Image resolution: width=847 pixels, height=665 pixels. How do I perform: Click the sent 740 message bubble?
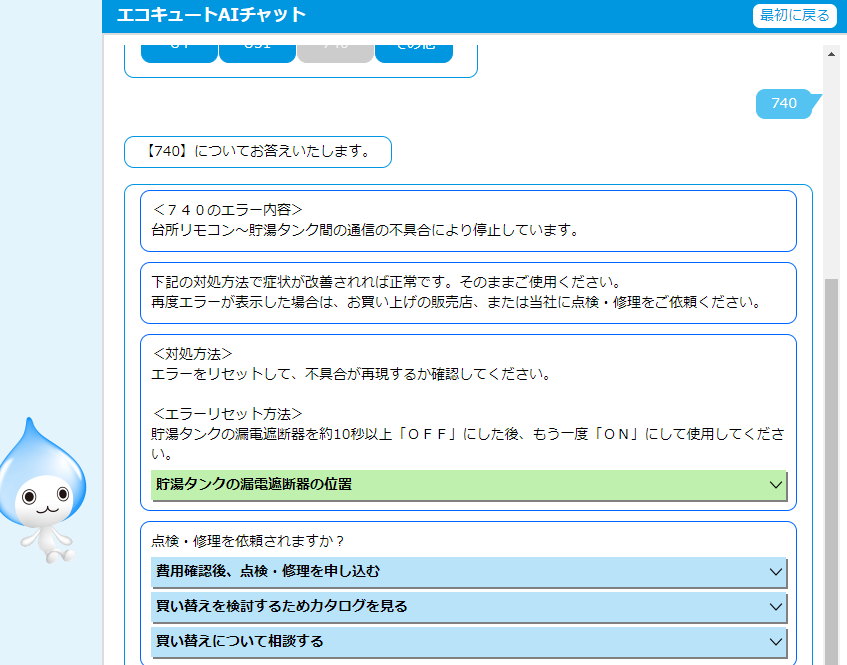784,103
